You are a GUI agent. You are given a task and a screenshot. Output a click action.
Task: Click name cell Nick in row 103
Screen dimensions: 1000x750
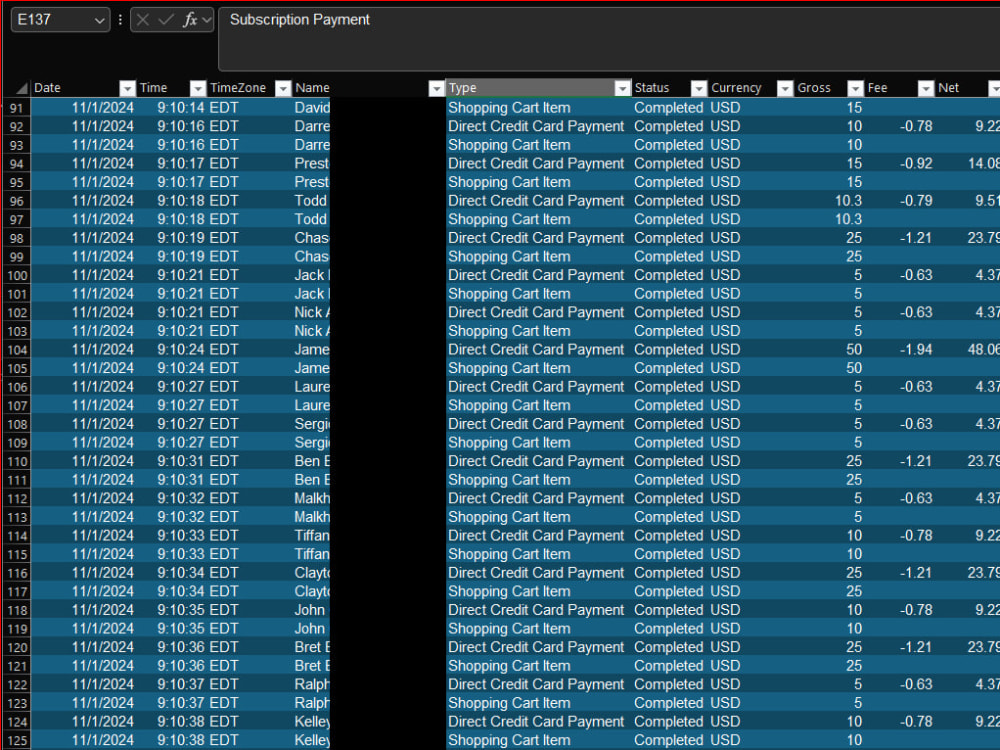[312, 331]
